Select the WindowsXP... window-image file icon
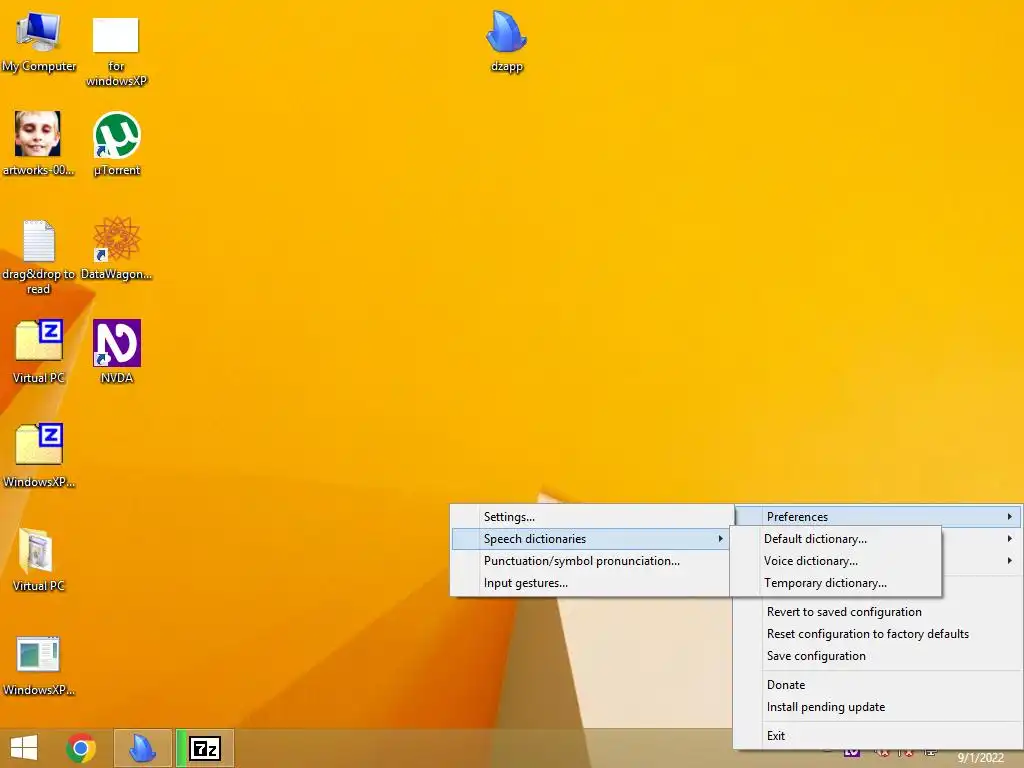 (39, 665)
